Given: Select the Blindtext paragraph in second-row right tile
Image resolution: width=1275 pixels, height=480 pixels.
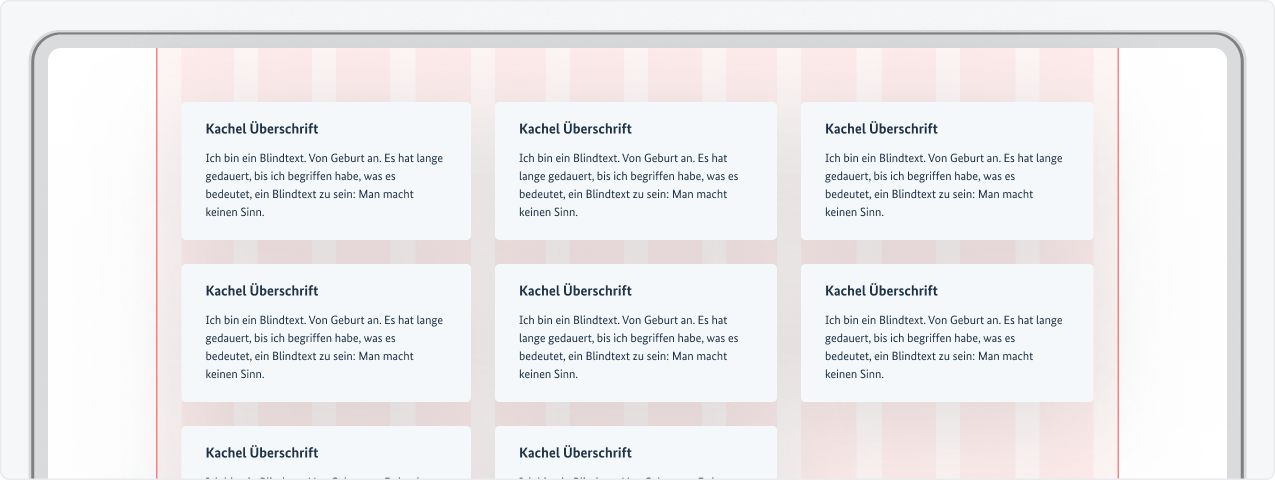Looking at the screenshot, I should point(943,347).
